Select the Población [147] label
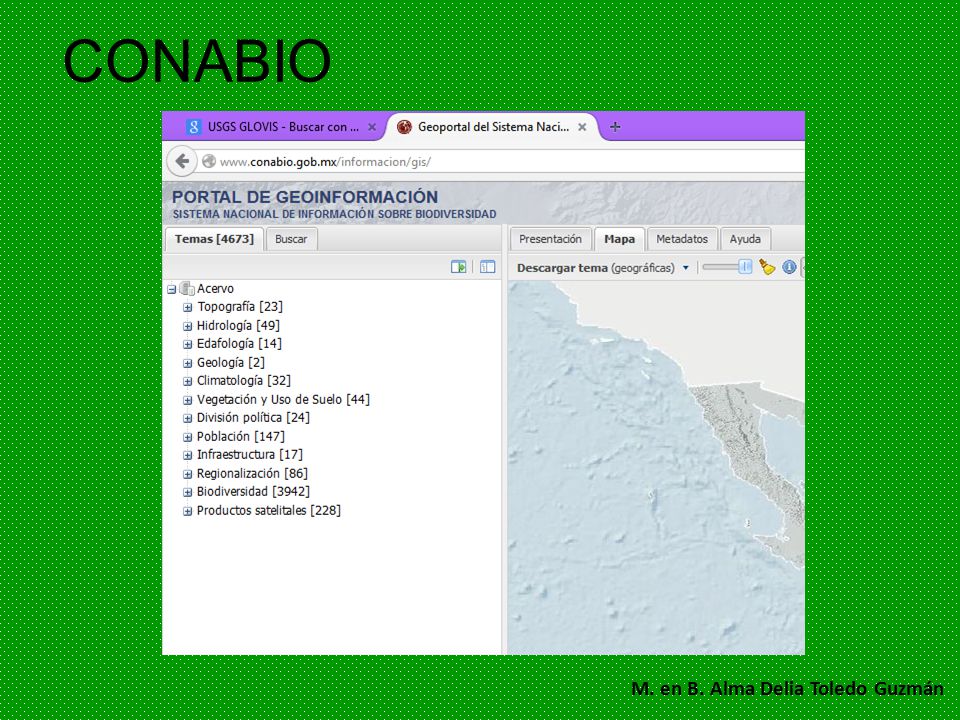Image resolution: width=960 pixels, height=720 pixels. [241, 437]
